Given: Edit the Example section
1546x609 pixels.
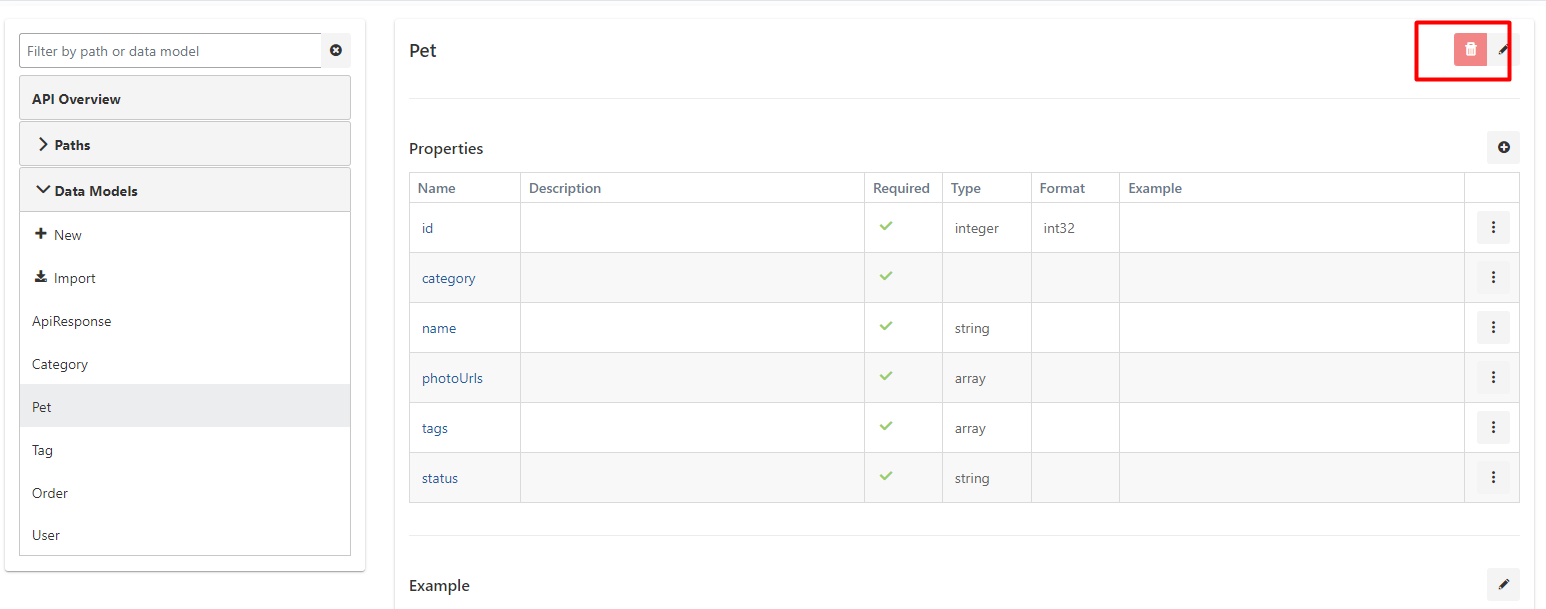Looking at the screenshot, I should pos(1503,584).
